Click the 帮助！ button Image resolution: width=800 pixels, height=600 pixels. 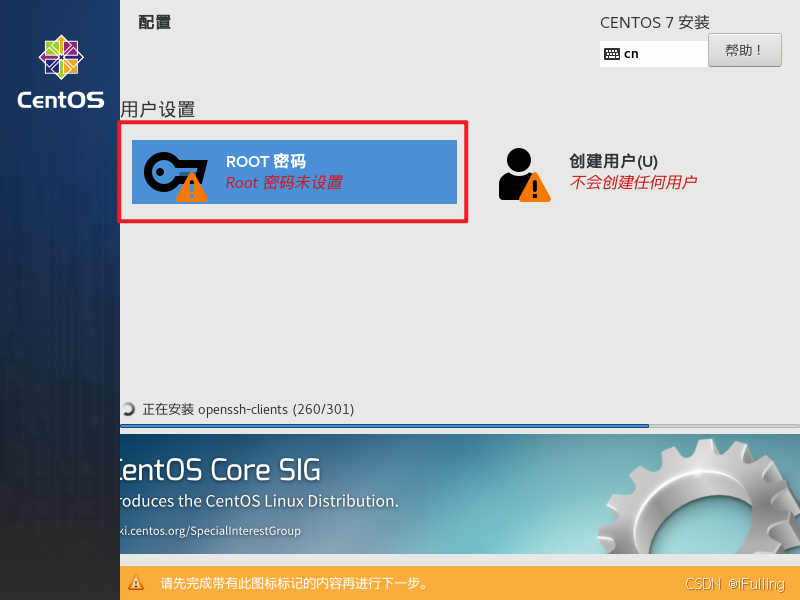(744, 50)
